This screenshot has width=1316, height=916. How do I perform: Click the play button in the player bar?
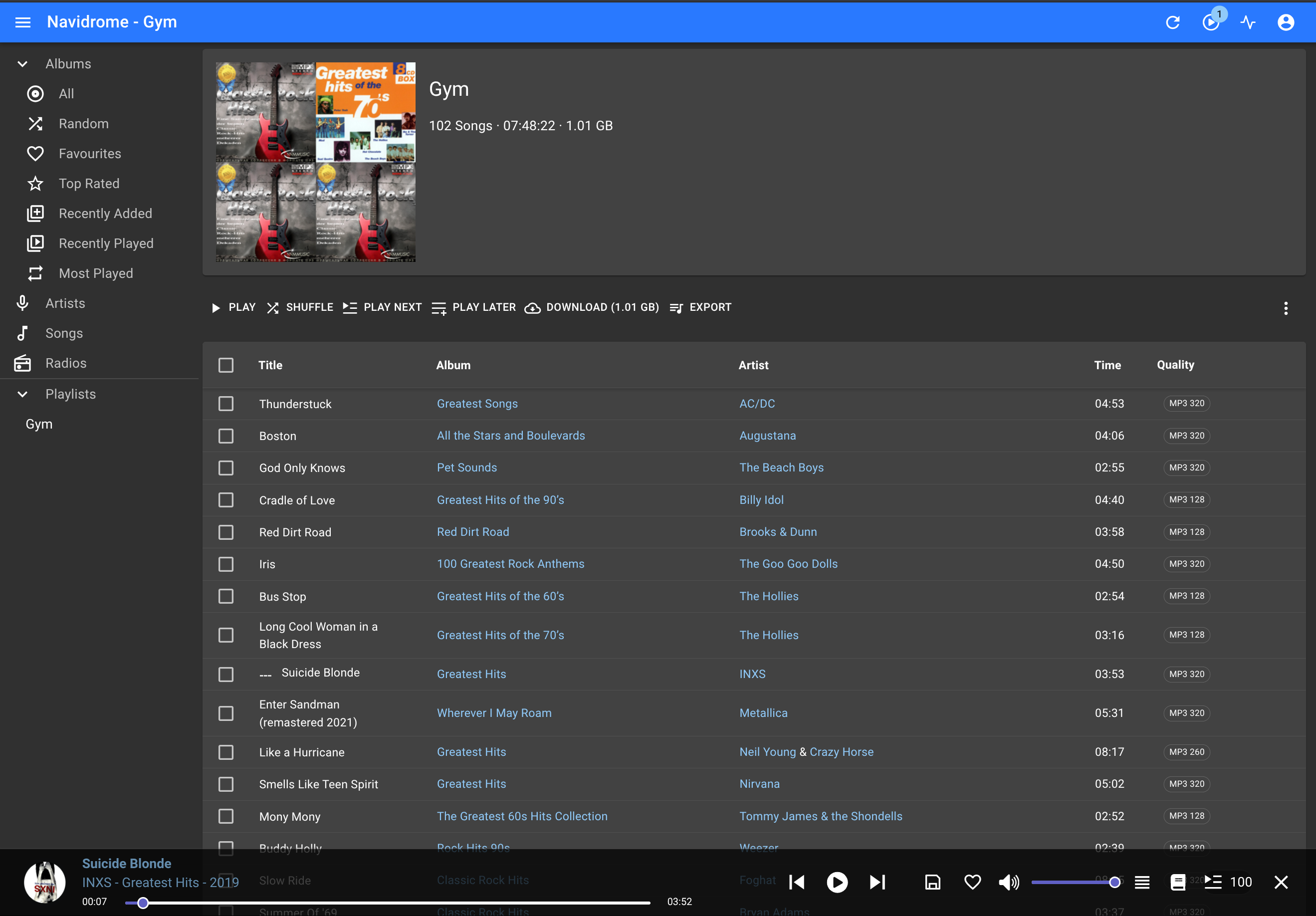click(837, 883)
